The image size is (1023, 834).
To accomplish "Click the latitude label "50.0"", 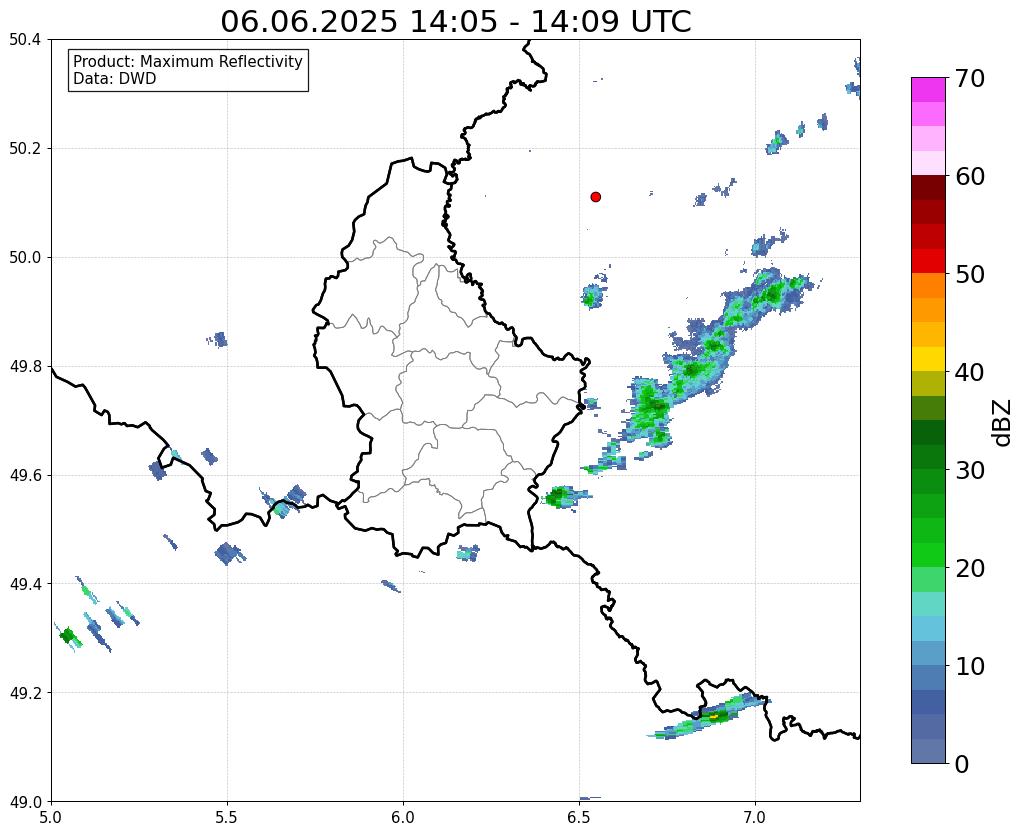I will coord(25,257).
